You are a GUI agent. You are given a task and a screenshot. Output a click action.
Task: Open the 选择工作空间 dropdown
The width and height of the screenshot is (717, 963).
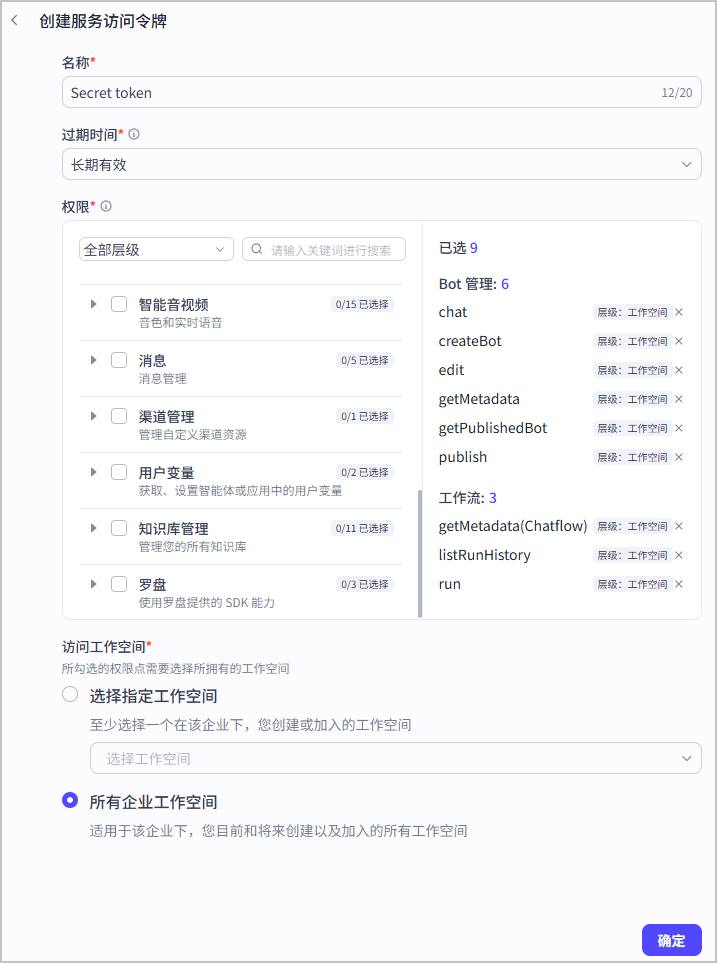pyautogui.click(x=396, y=758)
